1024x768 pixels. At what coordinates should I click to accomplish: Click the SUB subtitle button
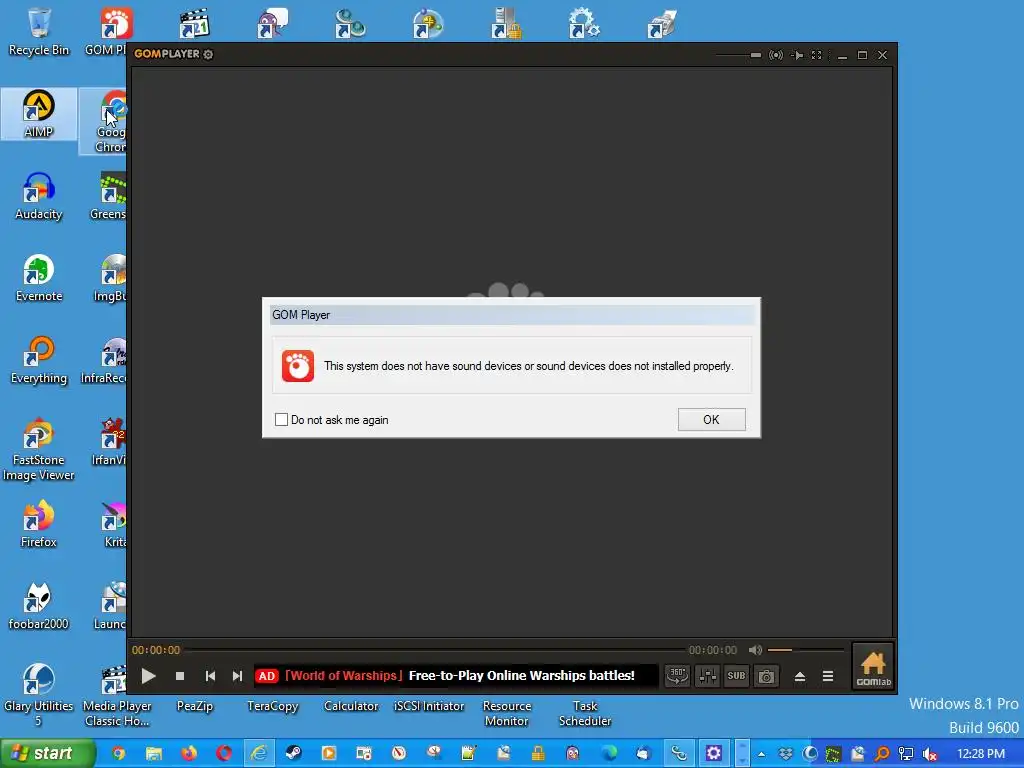[x=736, y=675]
